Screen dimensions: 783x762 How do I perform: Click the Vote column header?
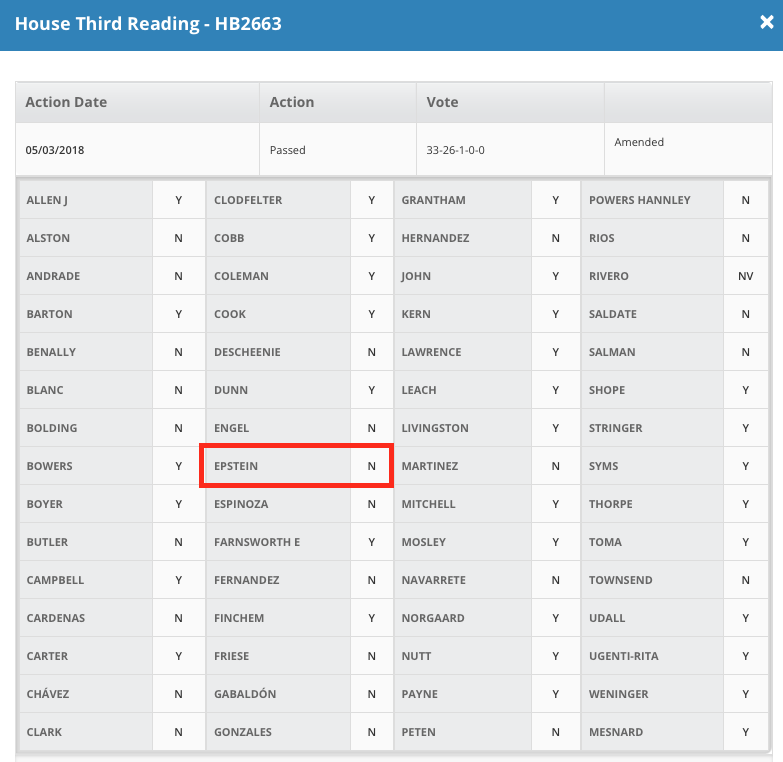pos(510,102)
